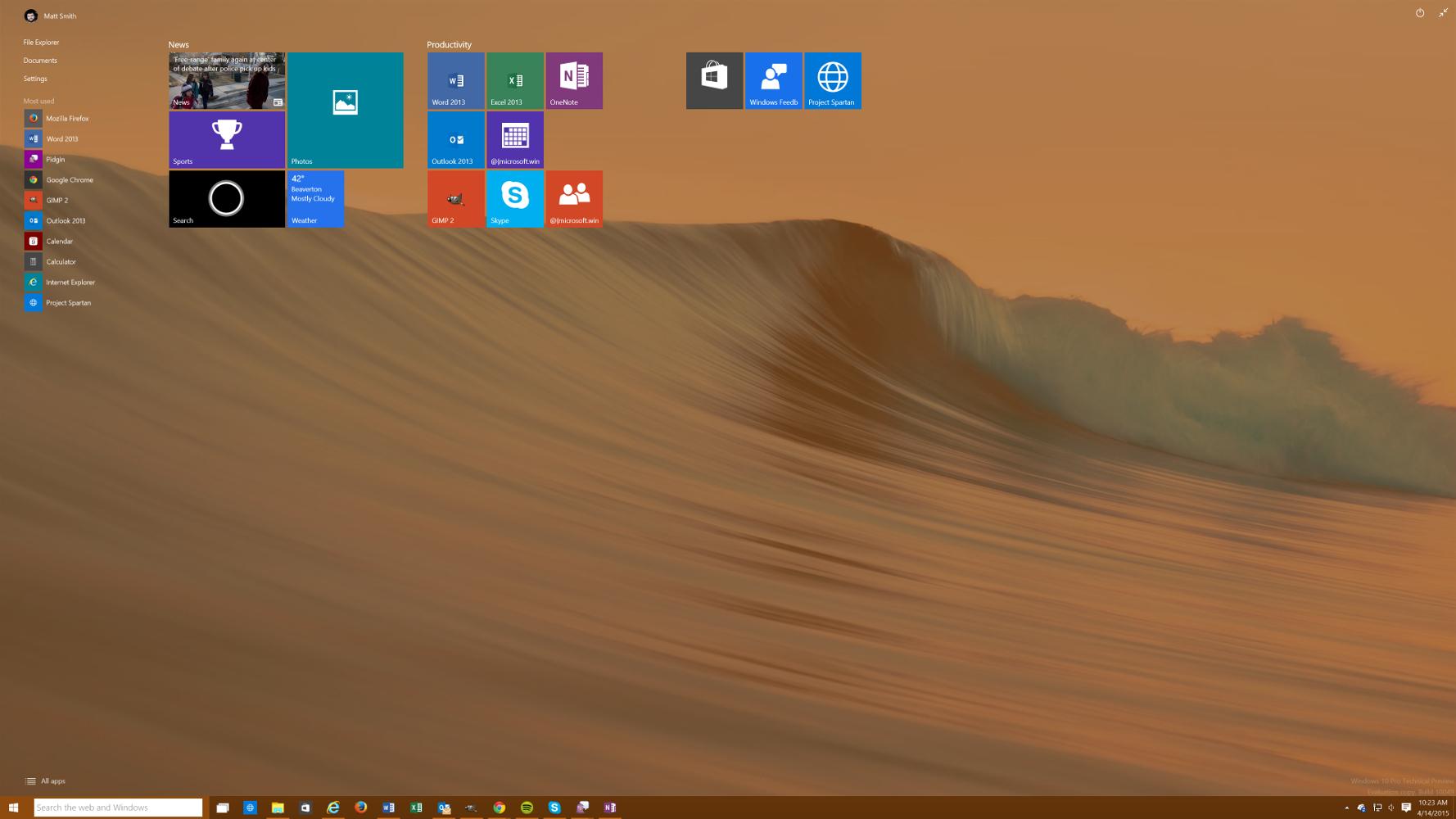The width and height of the screenshot is (1456, 819).
Task: Open the volume control in system tray
Action: 1390,808
